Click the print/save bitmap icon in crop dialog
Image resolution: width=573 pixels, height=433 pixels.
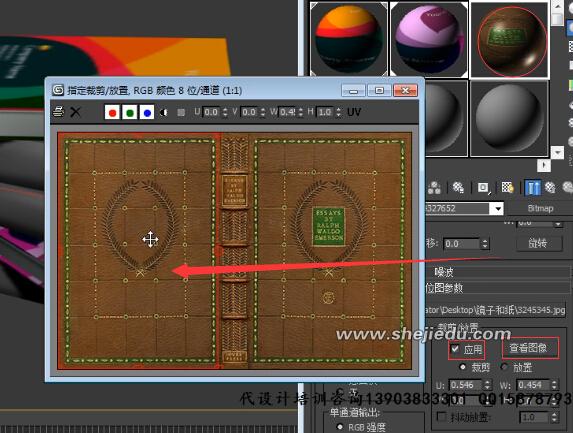coord(58,112)
